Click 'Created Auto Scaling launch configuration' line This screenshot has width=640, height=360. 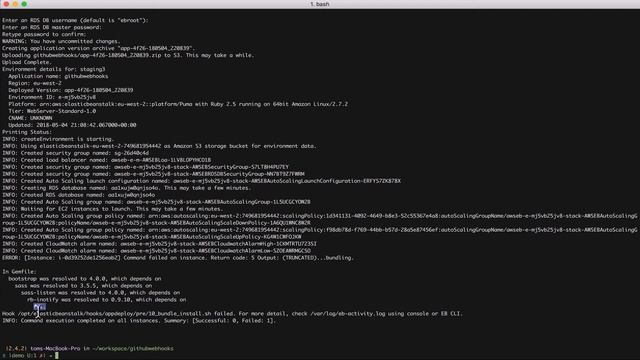point(202,181)
